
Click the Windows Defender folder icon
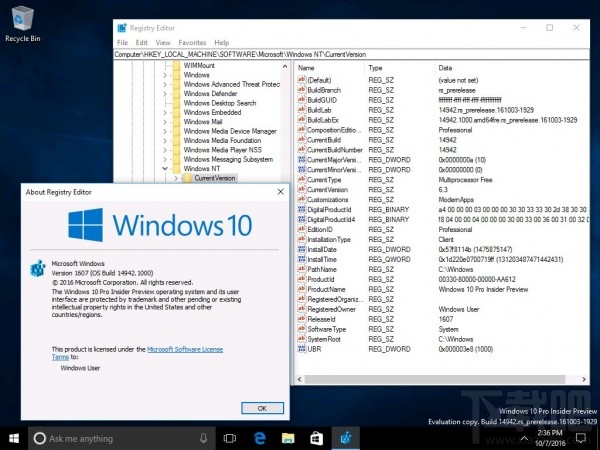click(176, 94)
